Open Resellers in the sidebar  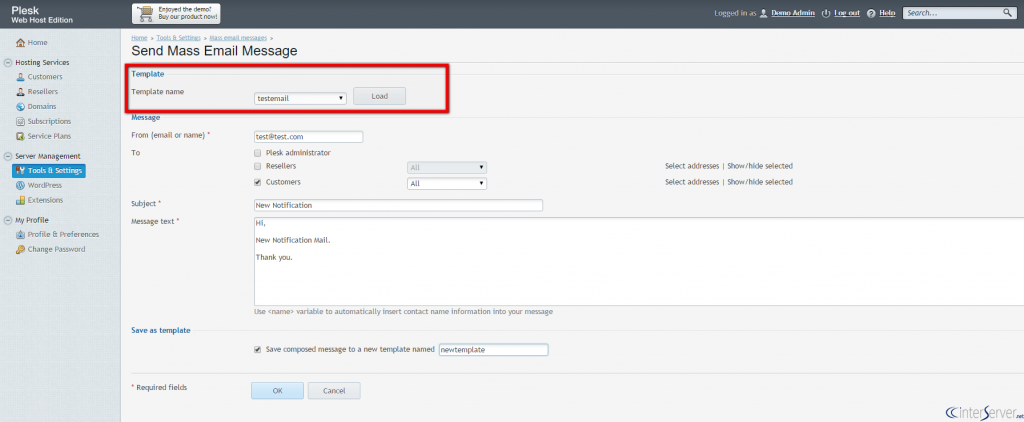42,92
